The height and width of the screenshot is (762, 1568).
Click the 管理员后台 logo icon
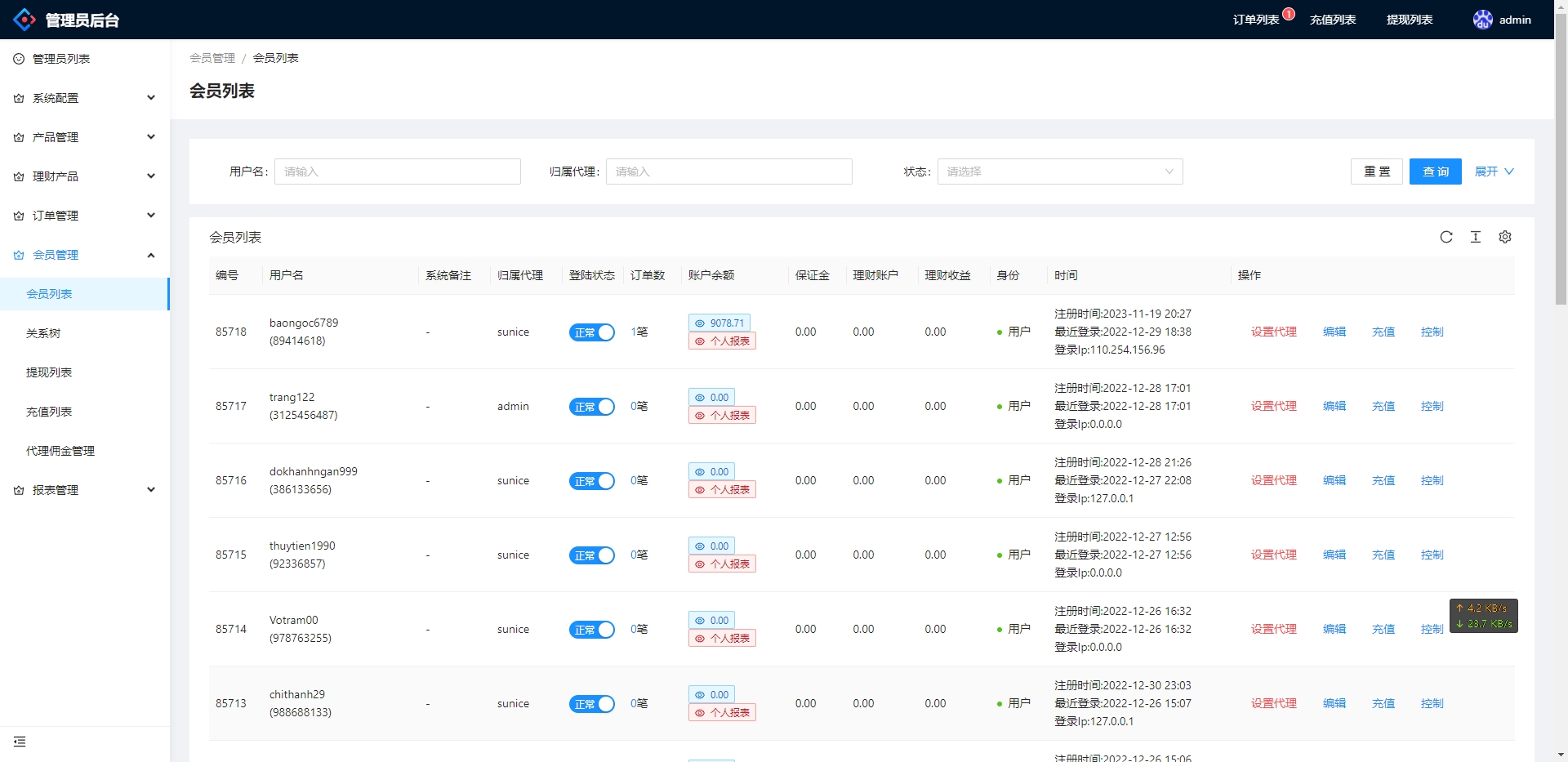coord(24,19)
